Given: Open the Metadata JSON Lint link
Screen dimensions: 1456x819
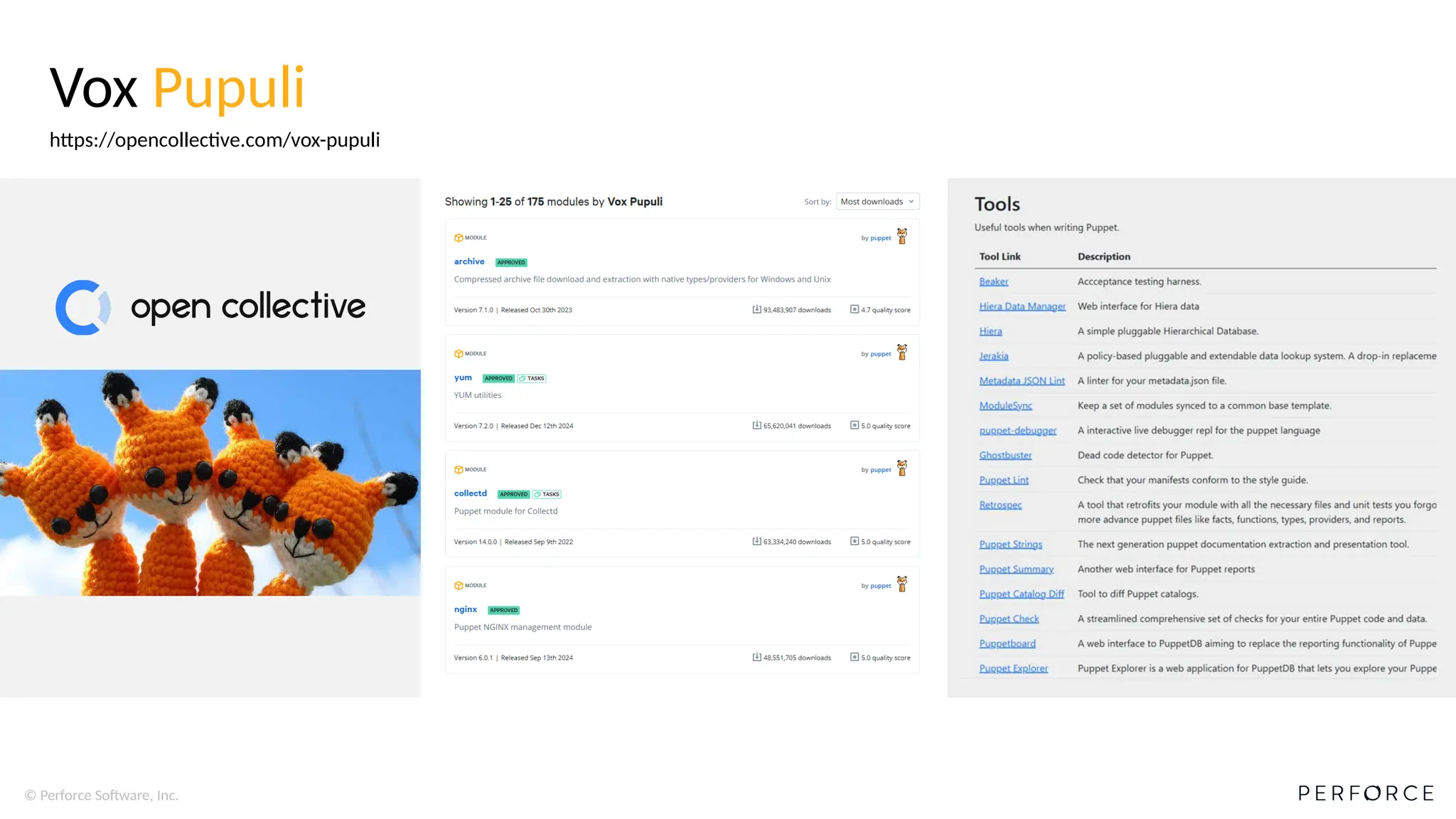Looking at the screenshot, I should [1022, 381].
